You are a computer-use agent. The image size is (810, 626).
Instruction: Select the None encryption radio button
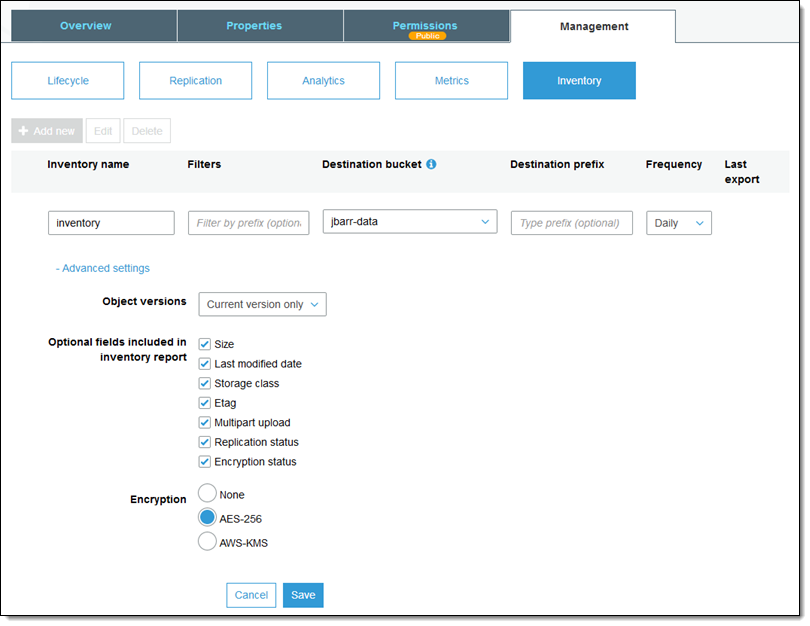[207, 493]
